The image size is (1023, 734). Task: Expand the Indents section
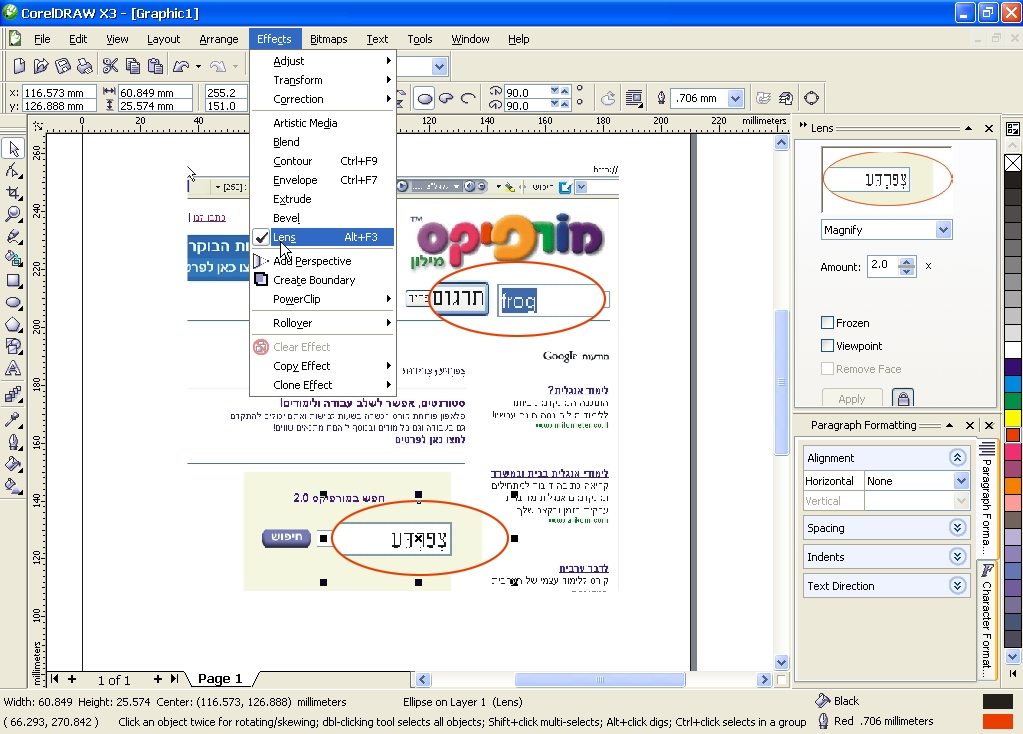[957, 557]
